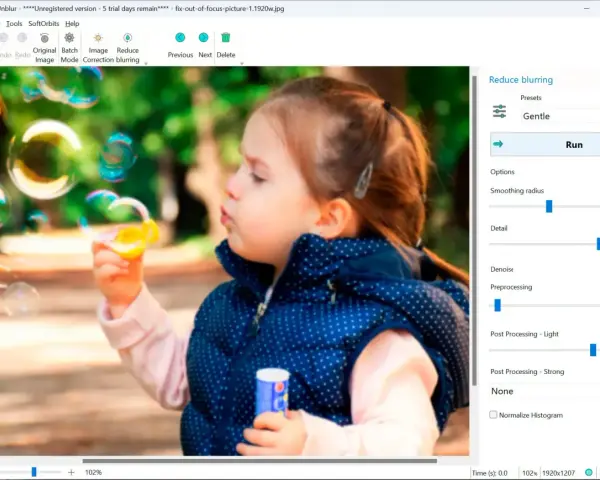Click the Run button
This screenshot has width=600, height=480.
pos(545,144)
